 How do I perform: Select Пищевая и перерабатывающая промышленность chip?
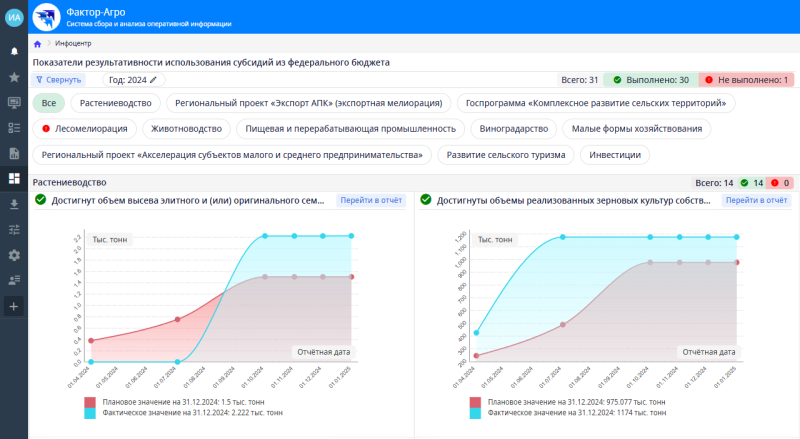click(351, 129)
